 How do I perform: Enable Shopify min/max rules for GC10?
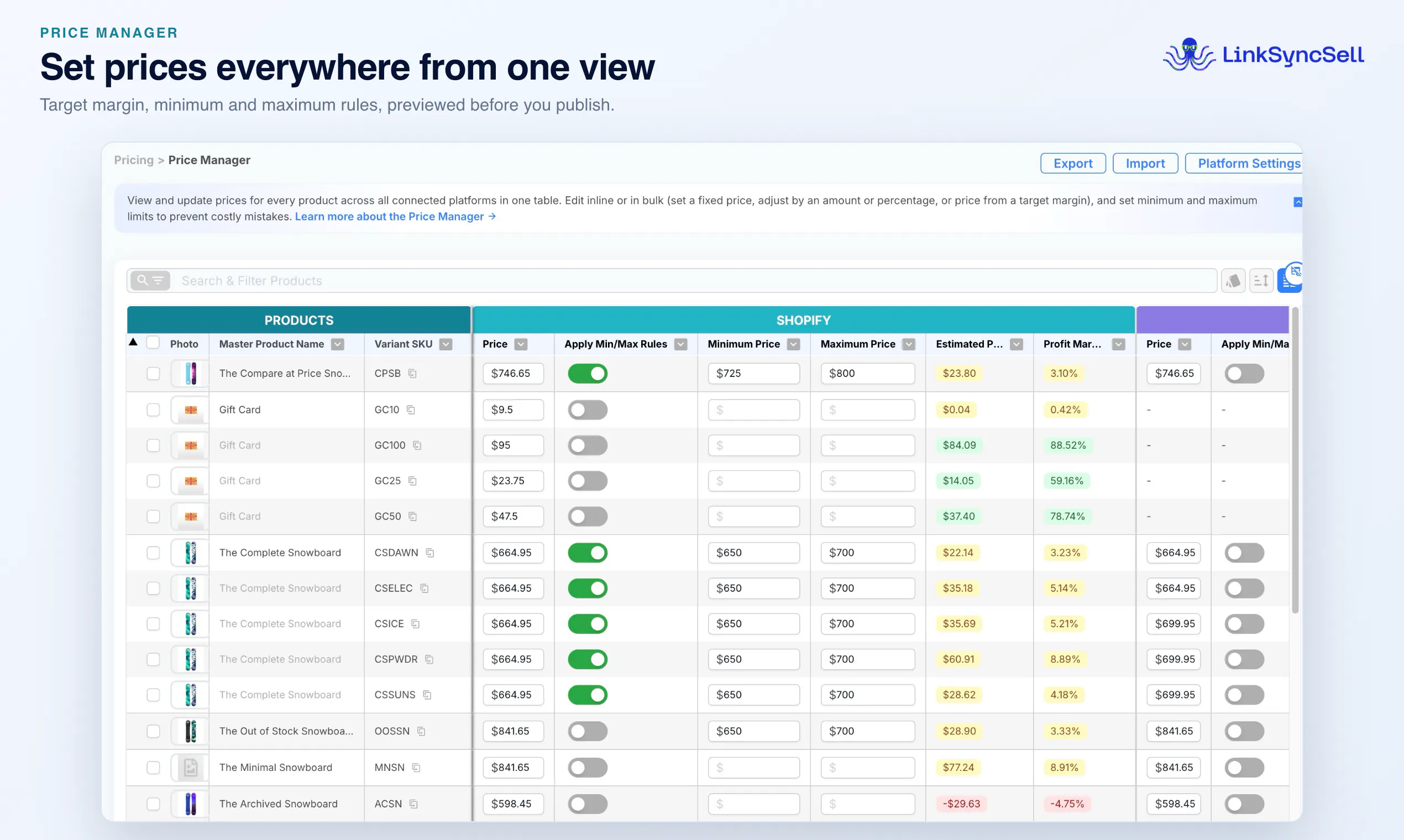[x=588, y=410]
